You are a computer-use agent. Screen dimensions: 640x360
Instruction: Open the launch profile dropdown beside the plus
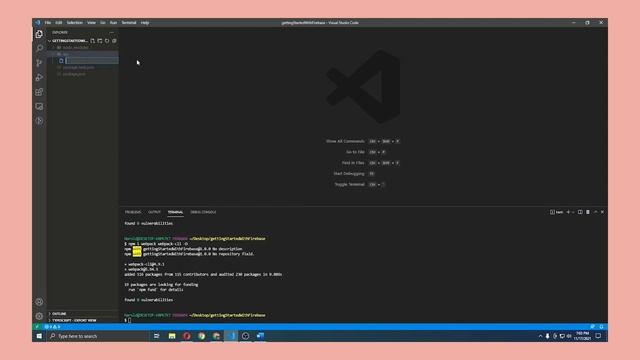(x=573, y=212)
